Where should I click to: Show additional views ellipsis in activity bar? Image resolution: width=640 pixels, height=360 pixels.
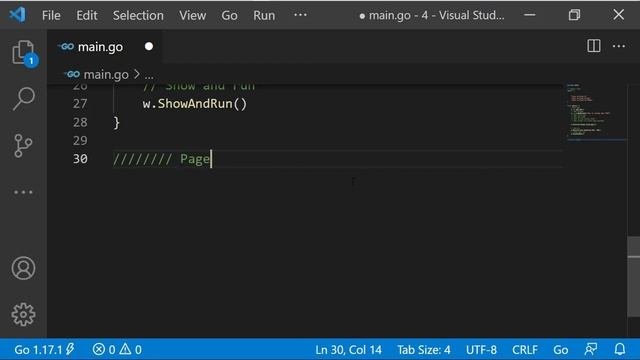23,192
